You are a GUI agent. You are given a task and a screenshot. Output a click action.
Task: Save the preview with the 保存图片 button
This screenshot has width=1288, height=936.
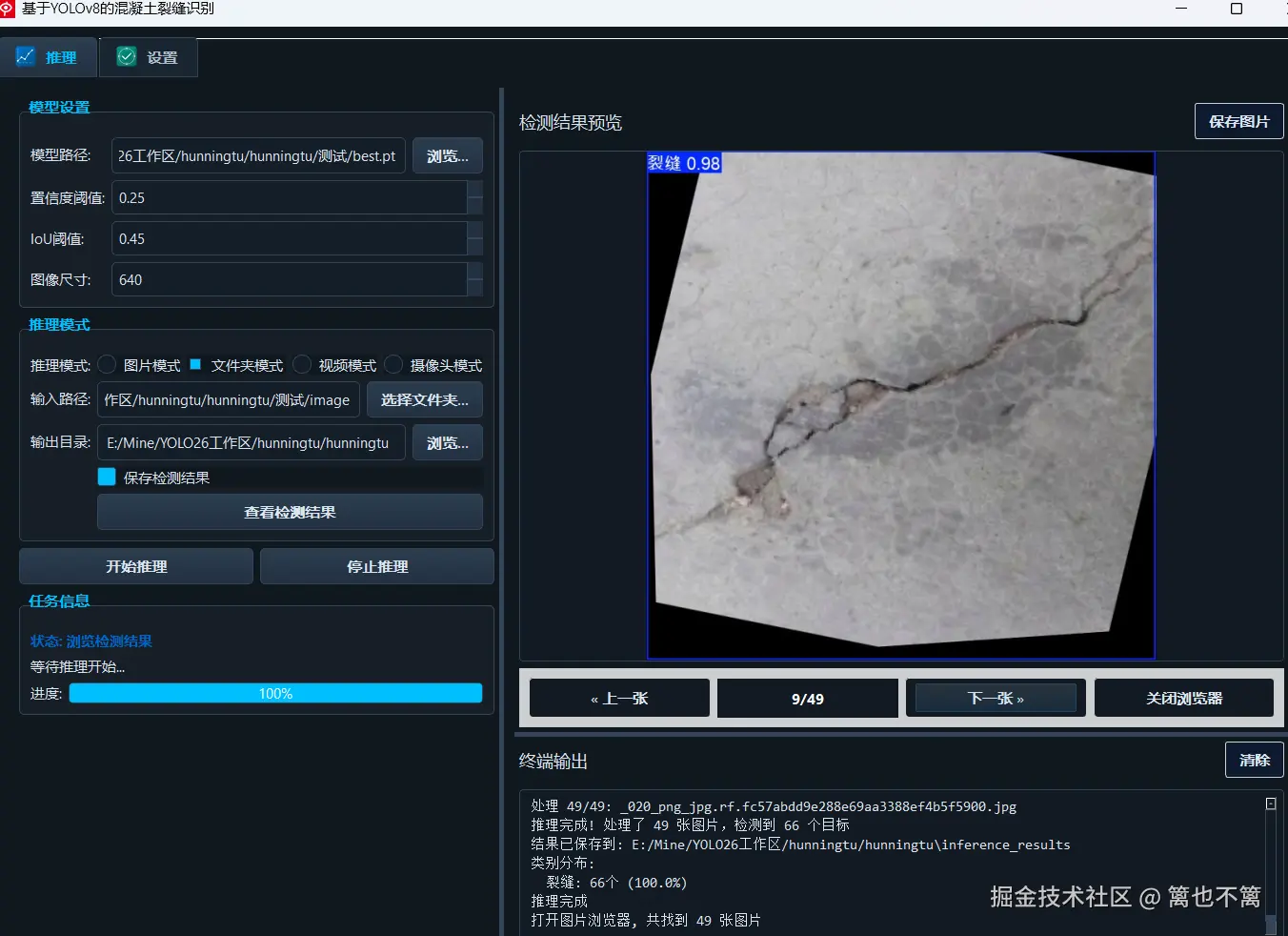point(1238,121)
